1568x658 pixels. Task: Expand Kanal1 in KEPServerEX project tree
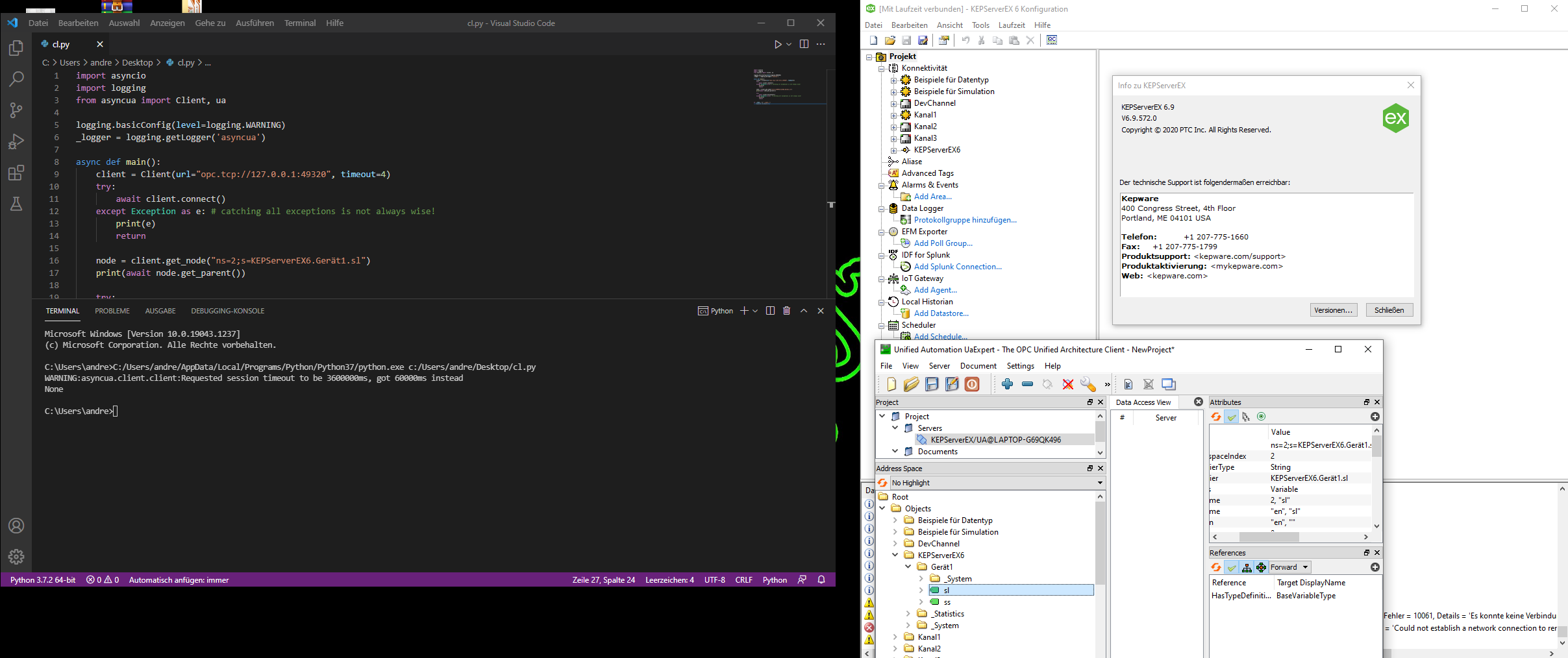[893, 115]
